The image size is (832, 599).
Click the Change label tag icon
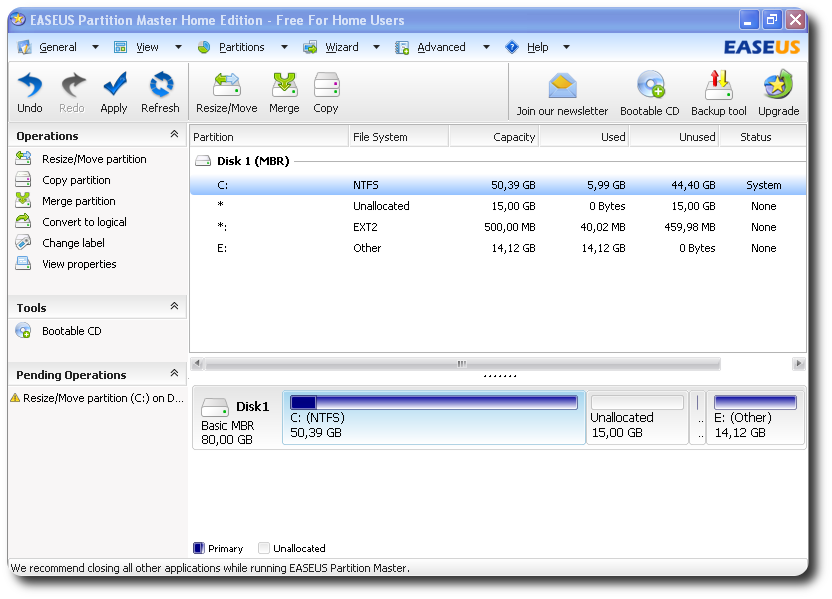click(23, 242)
